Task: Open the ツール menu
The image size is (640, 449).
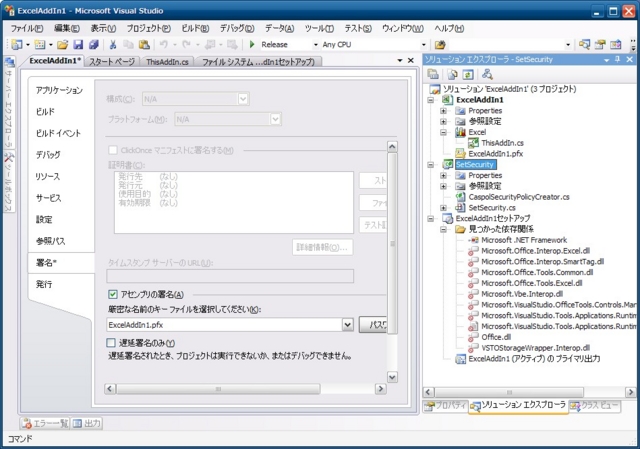Action: [319, 28]
